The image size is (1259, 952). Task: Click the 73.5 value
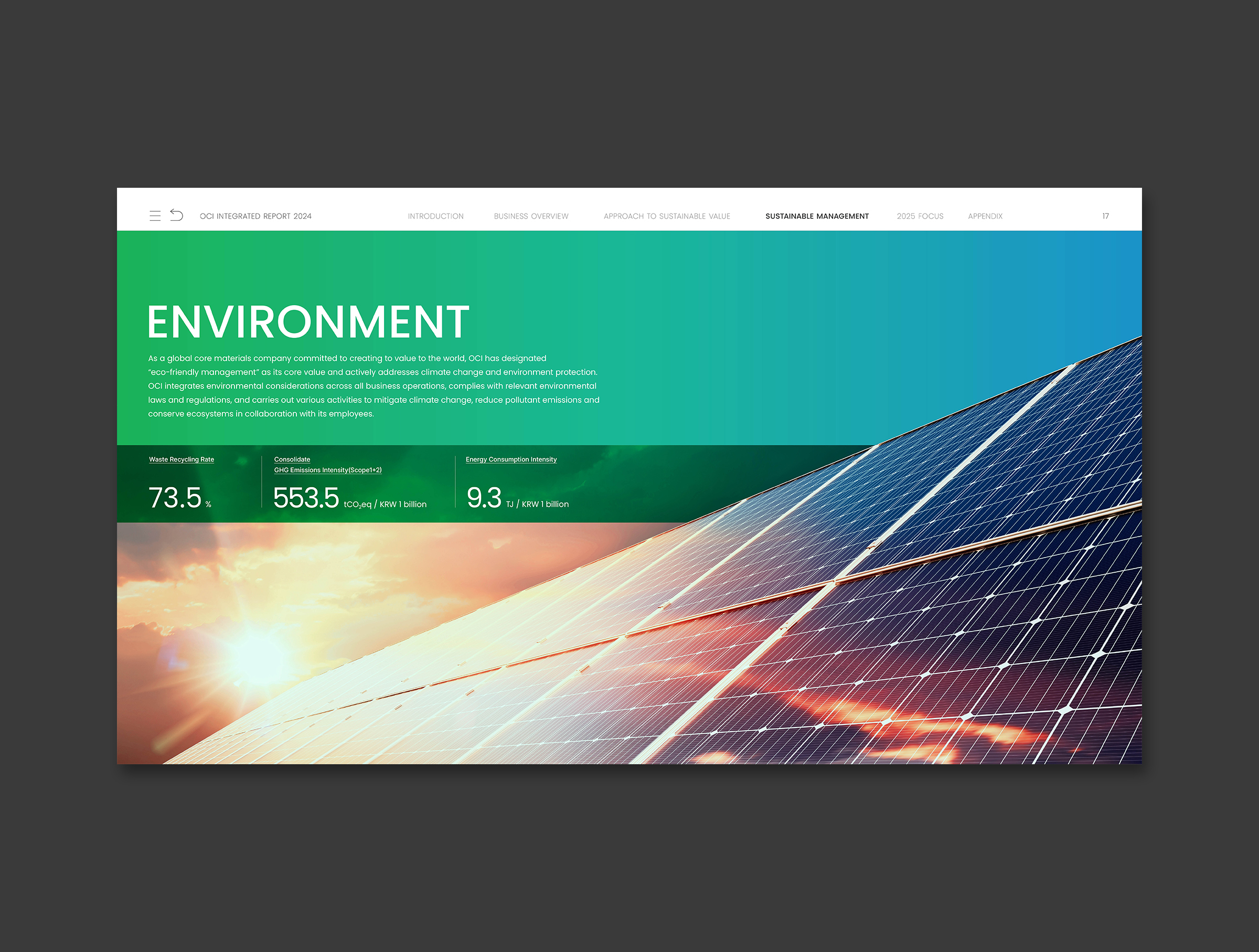[x=175, y=497]
